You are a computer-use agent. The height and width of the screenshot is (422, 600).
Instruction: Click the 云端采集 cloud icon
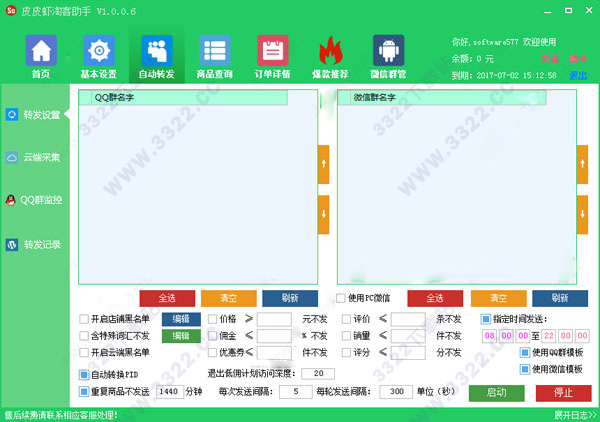tap(12, 158)
